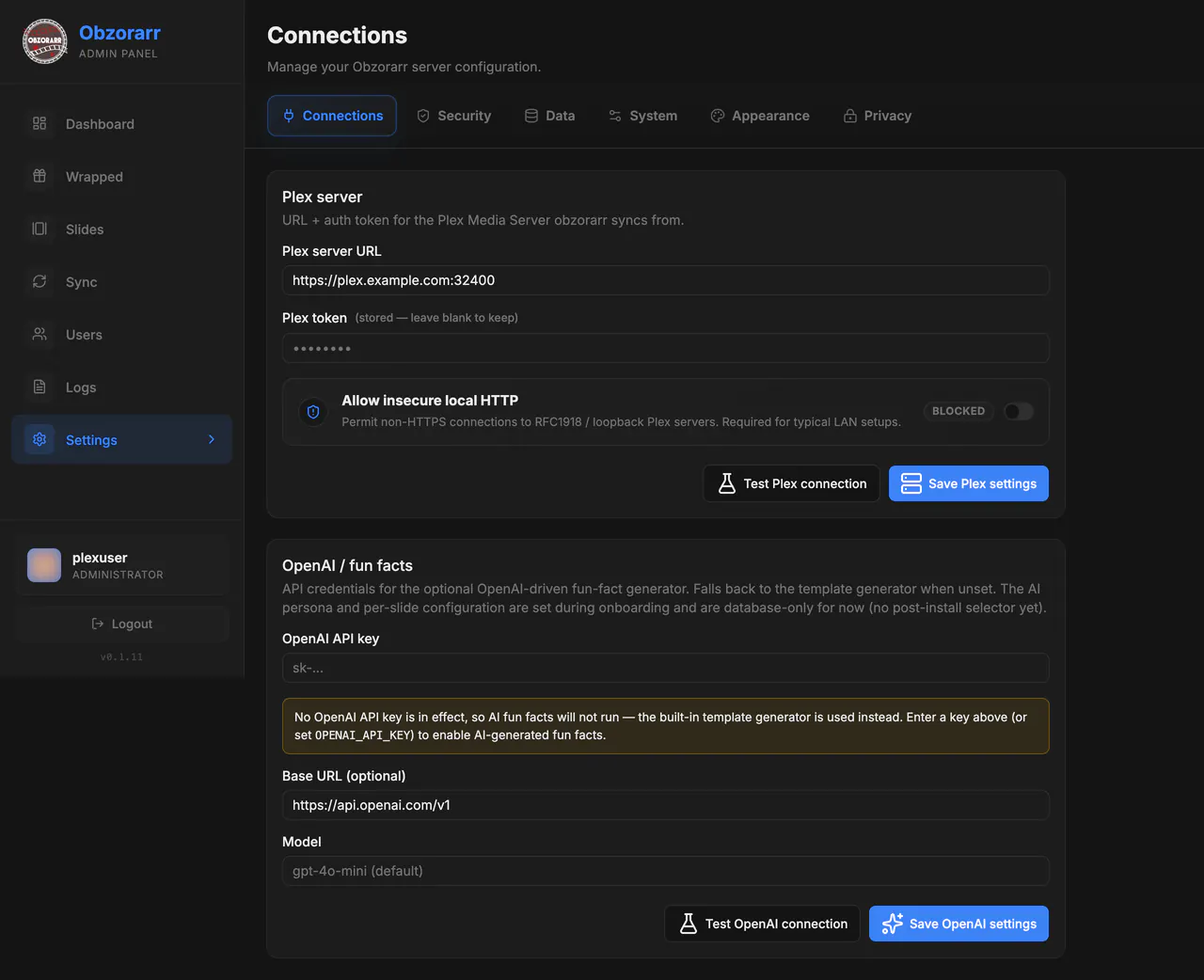The height and width of the screenshot is (980, 1204).
Task: Focus the Plex token password field
Action: 666,348
